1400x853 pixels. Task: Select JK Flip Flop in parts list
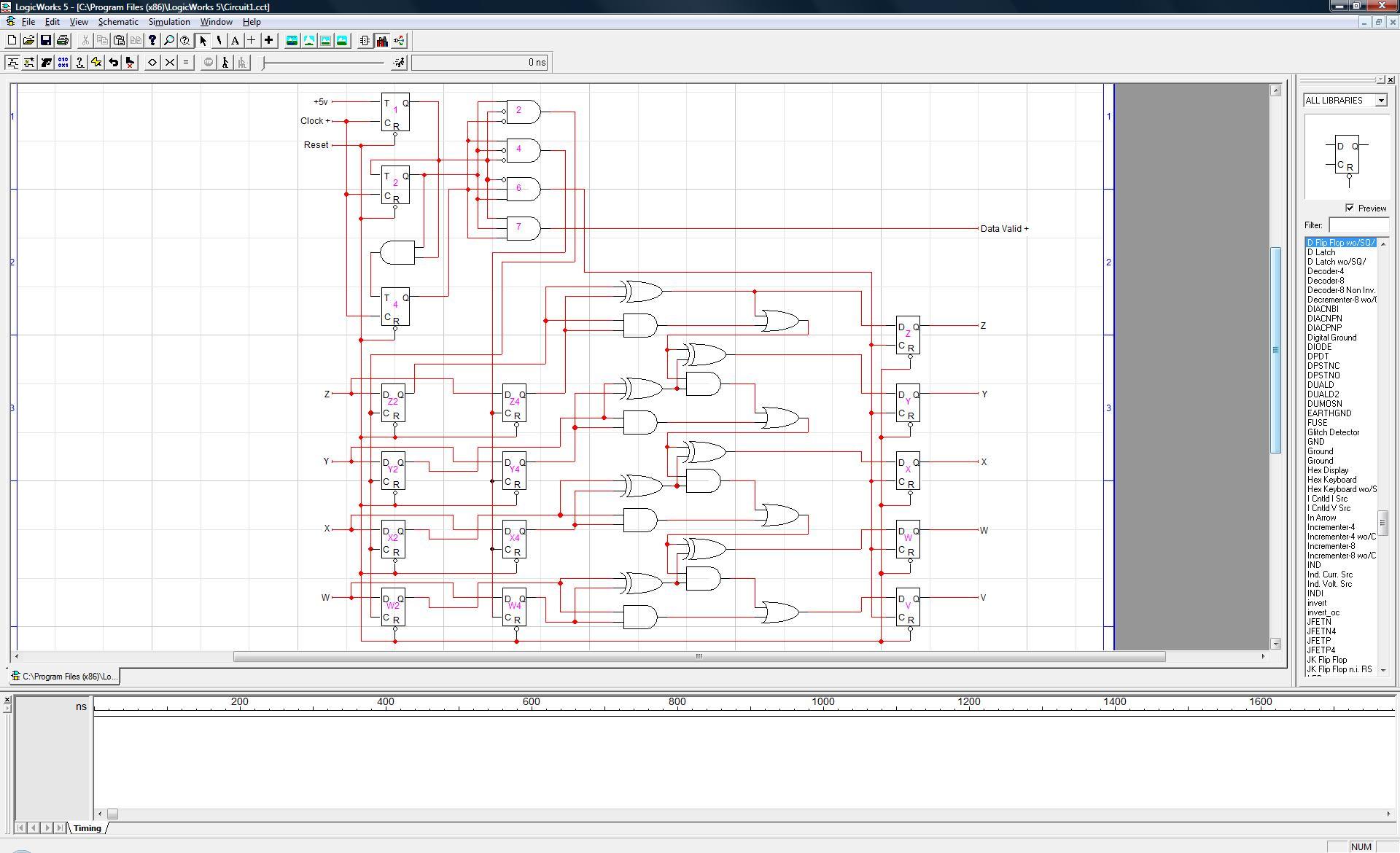[x=1326, y=660]
